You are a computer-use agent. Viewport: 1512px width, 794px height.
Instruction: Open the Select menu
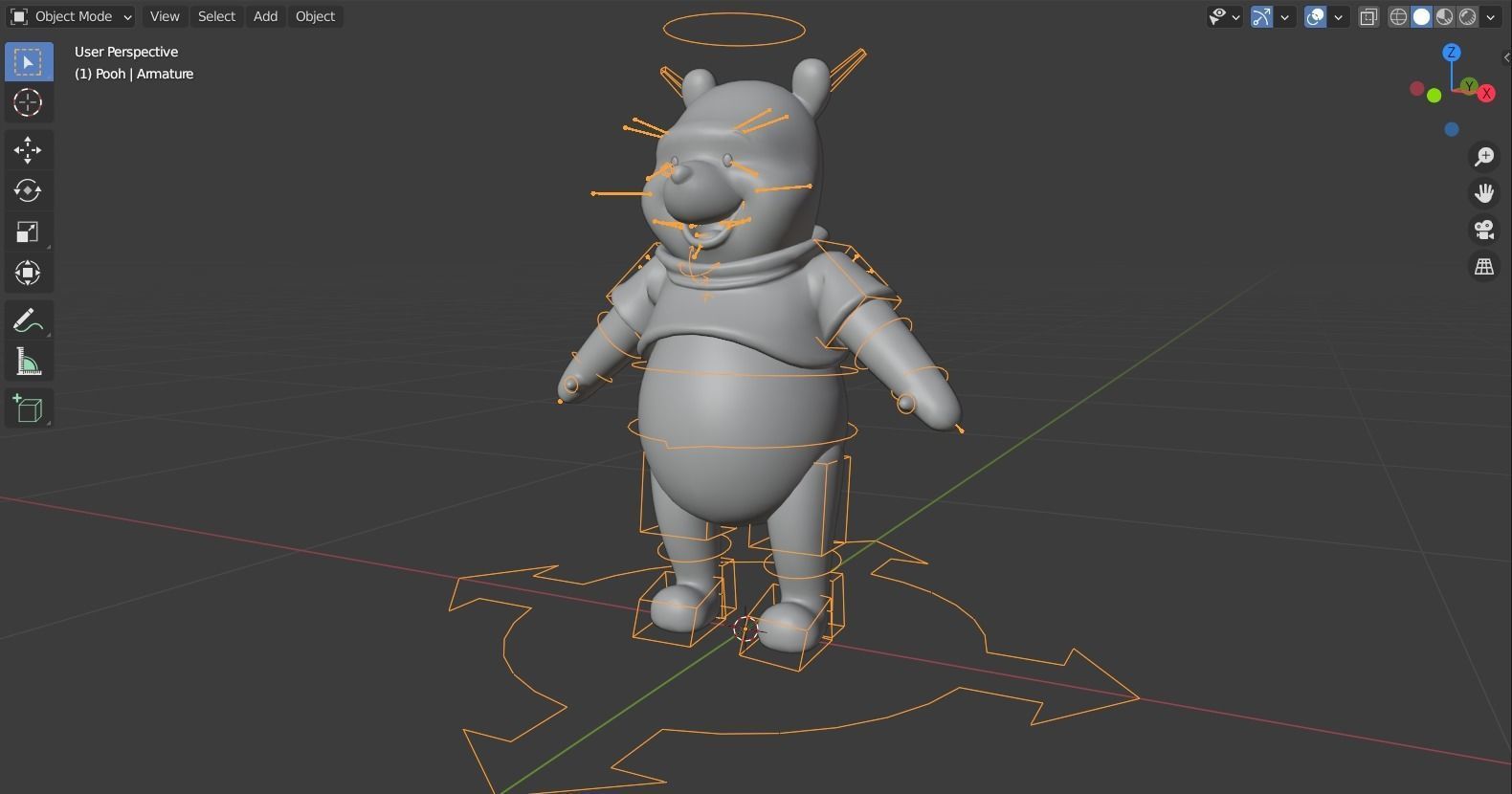216,16
